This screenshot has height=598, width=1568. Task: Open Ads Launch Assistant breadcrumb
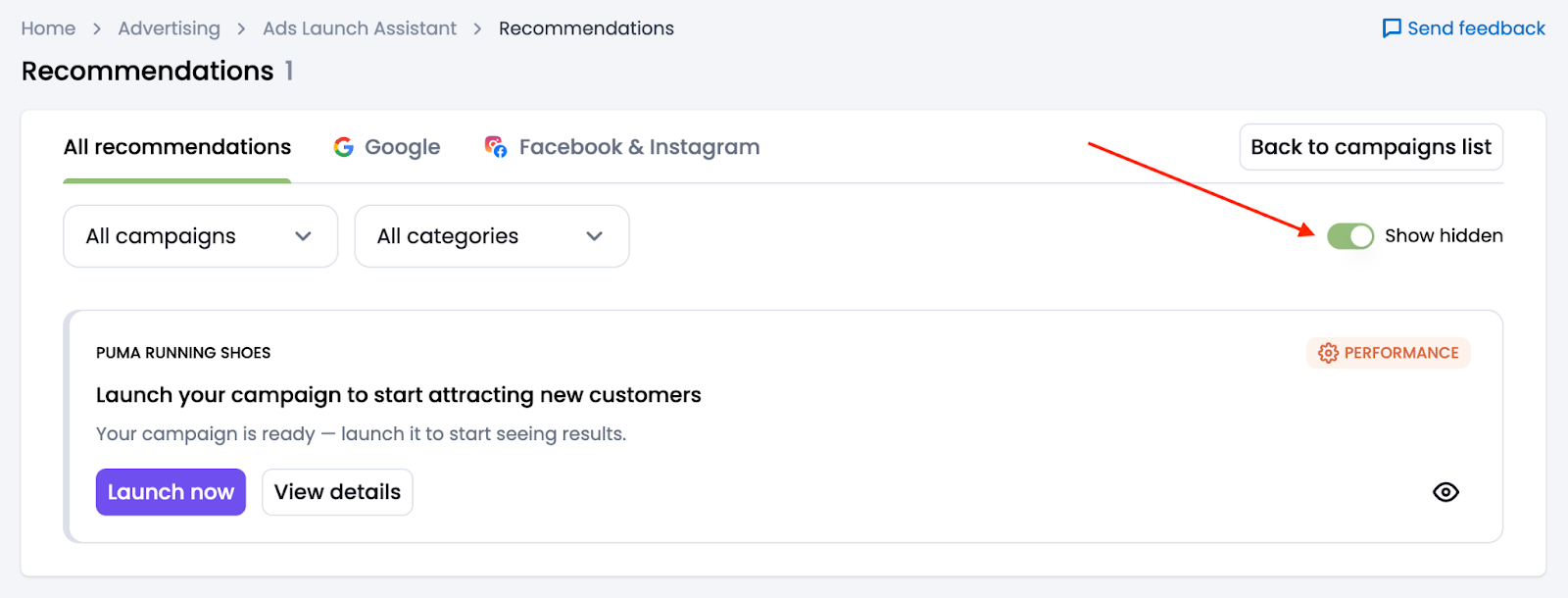point(359,28)
